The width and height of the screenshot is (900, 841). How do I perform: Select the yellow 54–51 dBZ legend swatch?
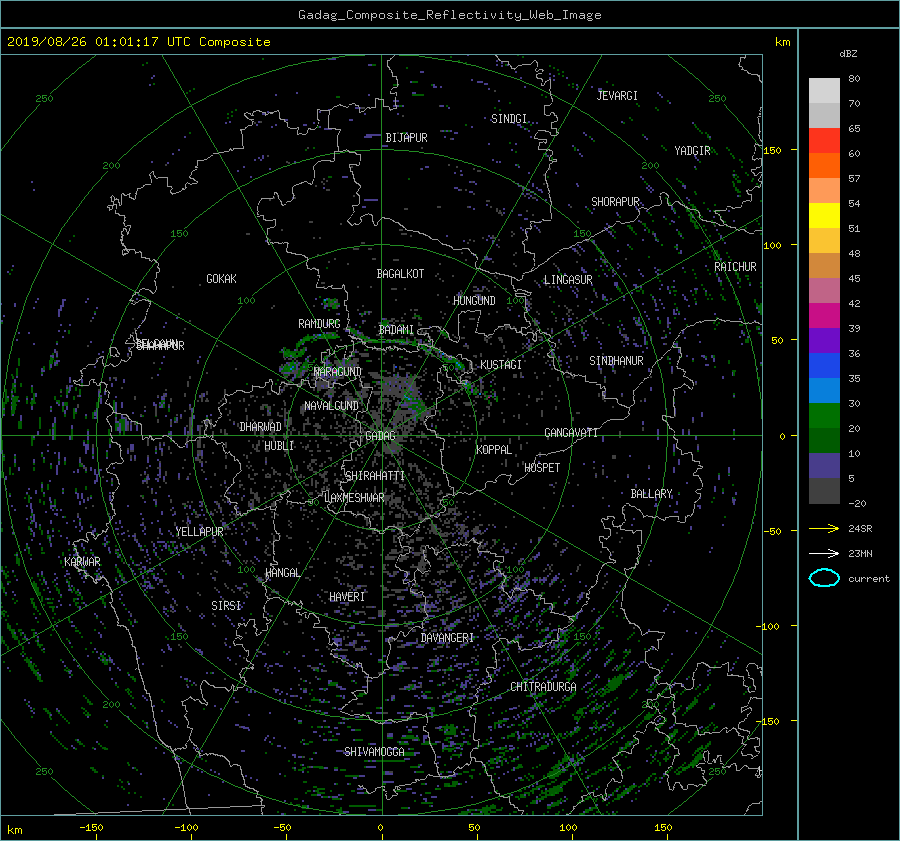[824, 215]
